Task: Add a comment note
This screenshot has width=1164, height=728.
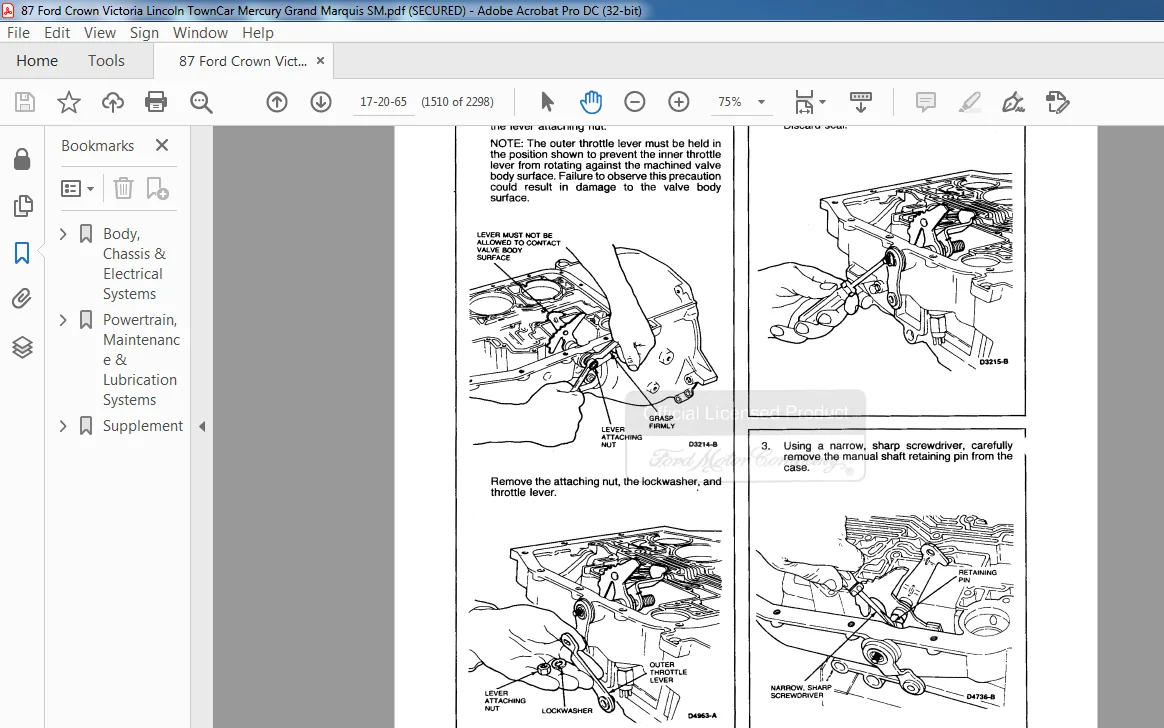Action: point(926,102)
